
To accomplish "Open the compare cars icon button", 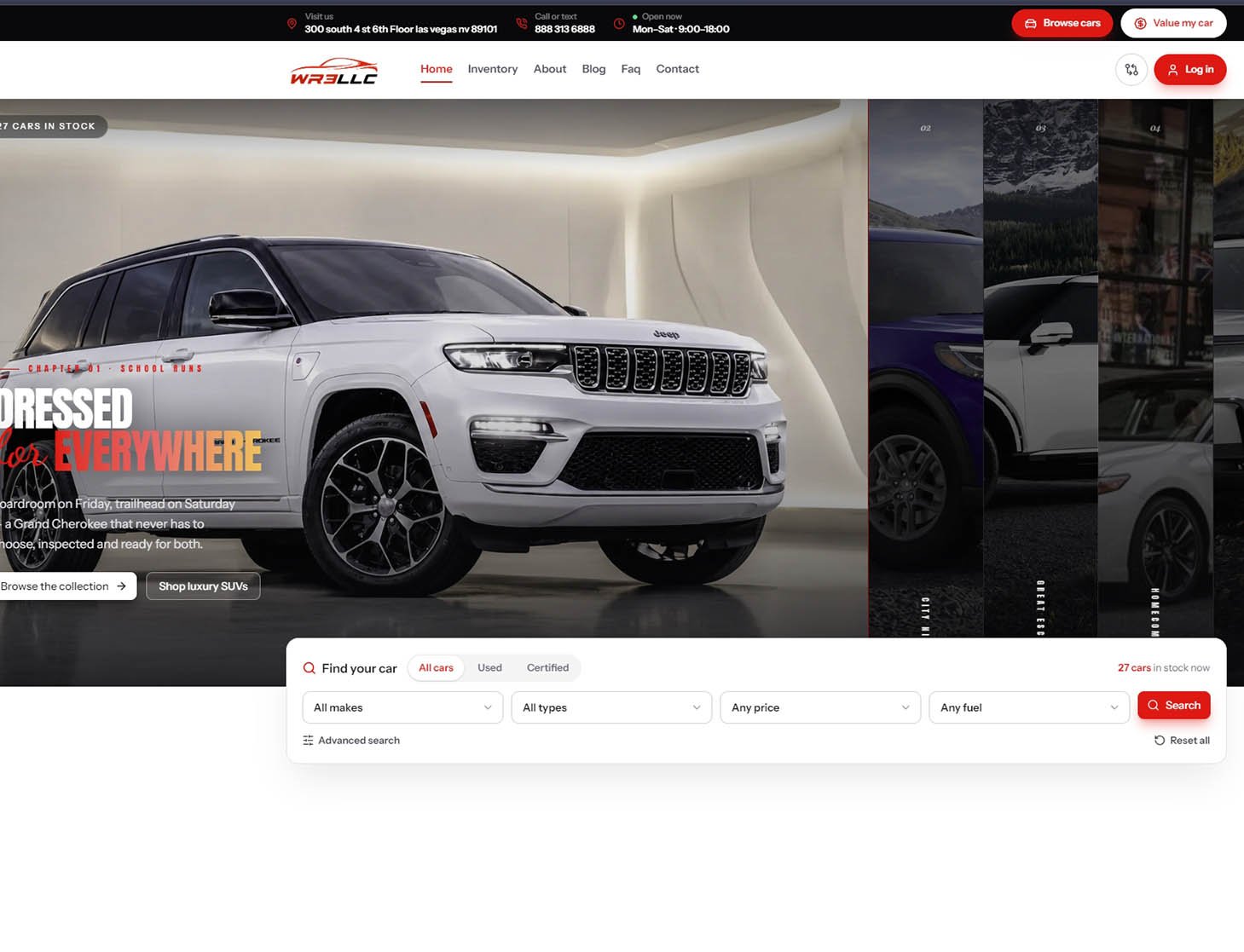I will pyautogui.click(x=1131, y=70).
